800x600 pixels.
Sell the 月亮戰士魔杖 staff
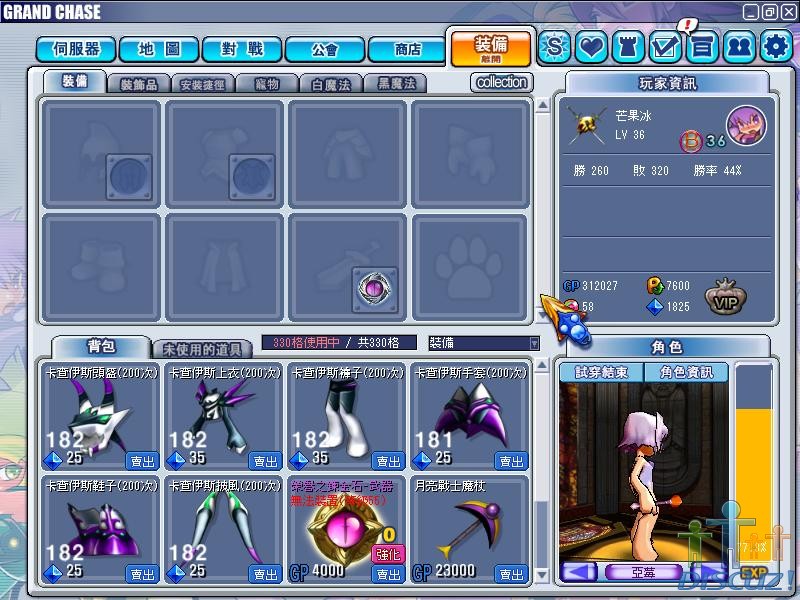(x=511, y=574)
